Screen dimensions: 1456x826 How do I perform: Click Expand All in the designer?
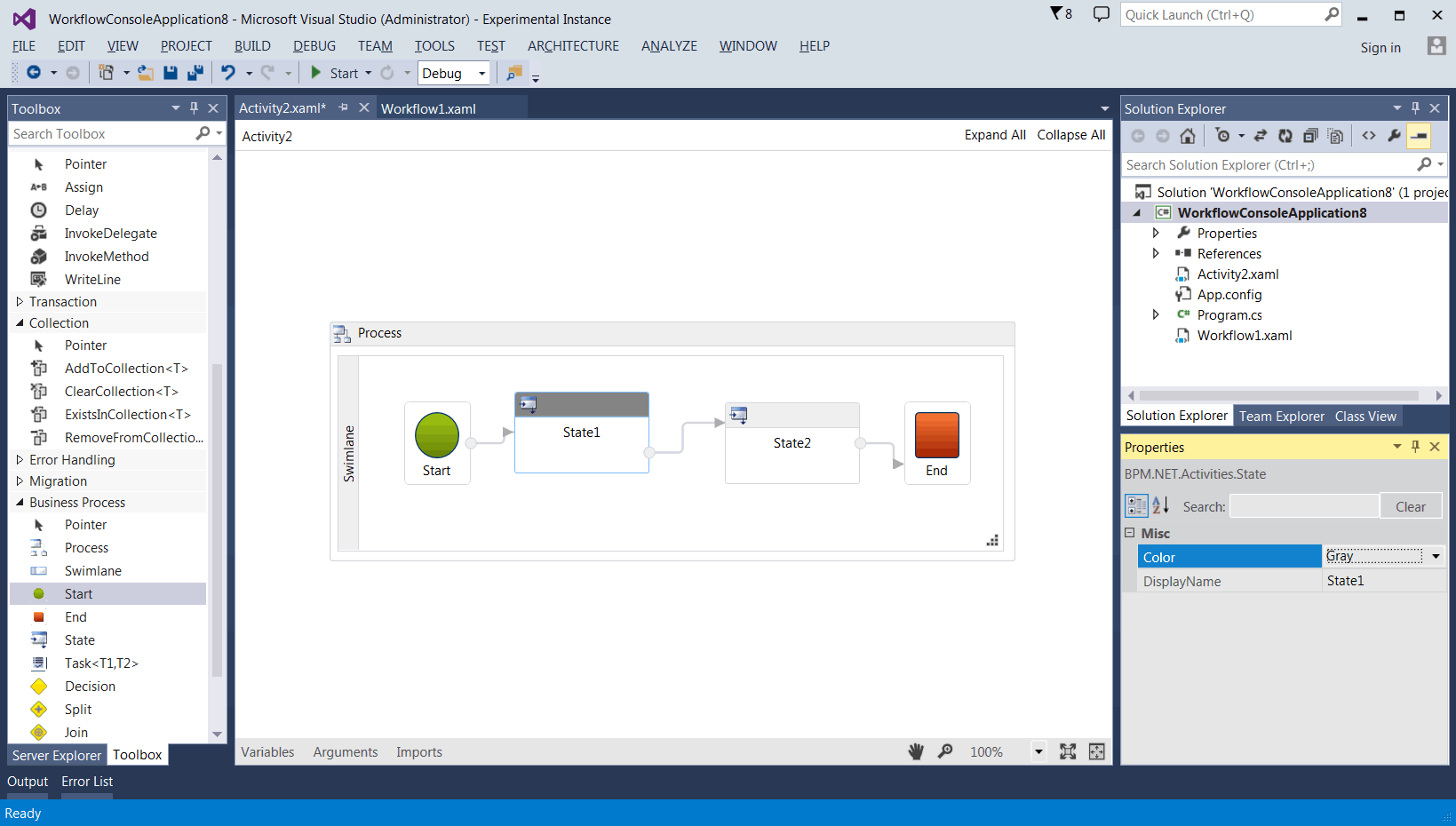click(995, 134)
